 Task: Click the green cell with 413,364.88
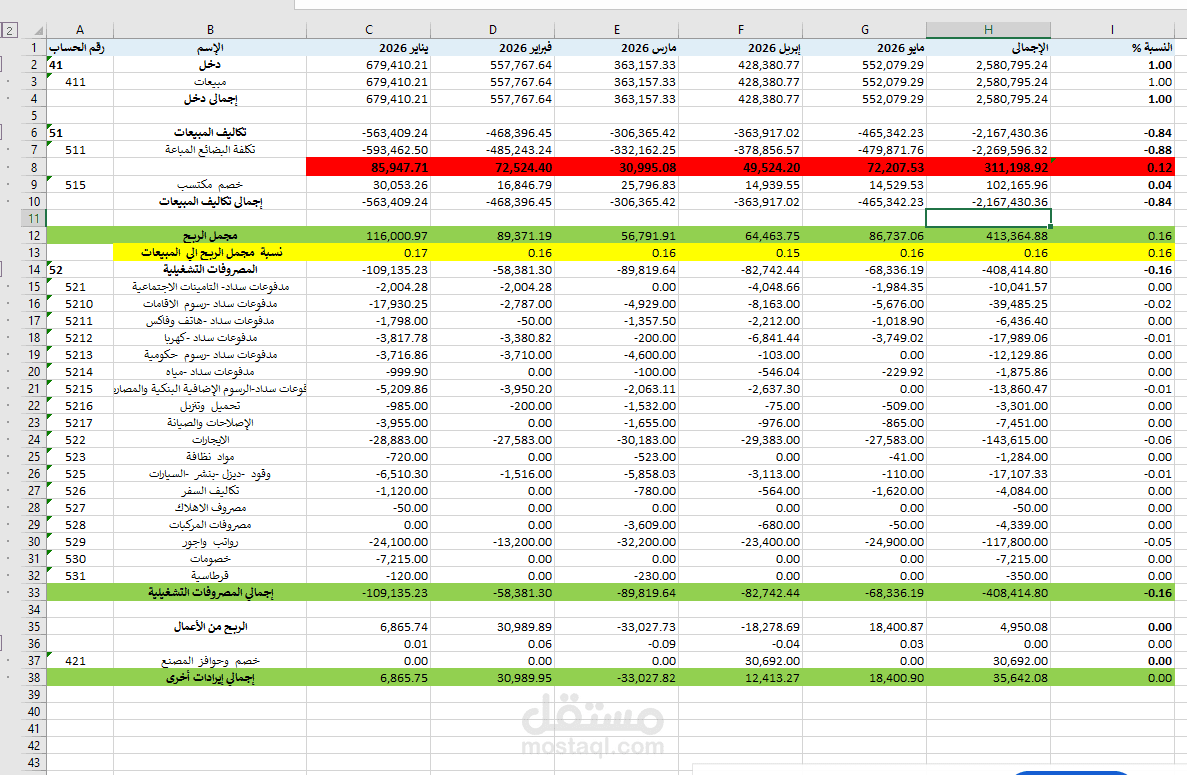point(989,235)
